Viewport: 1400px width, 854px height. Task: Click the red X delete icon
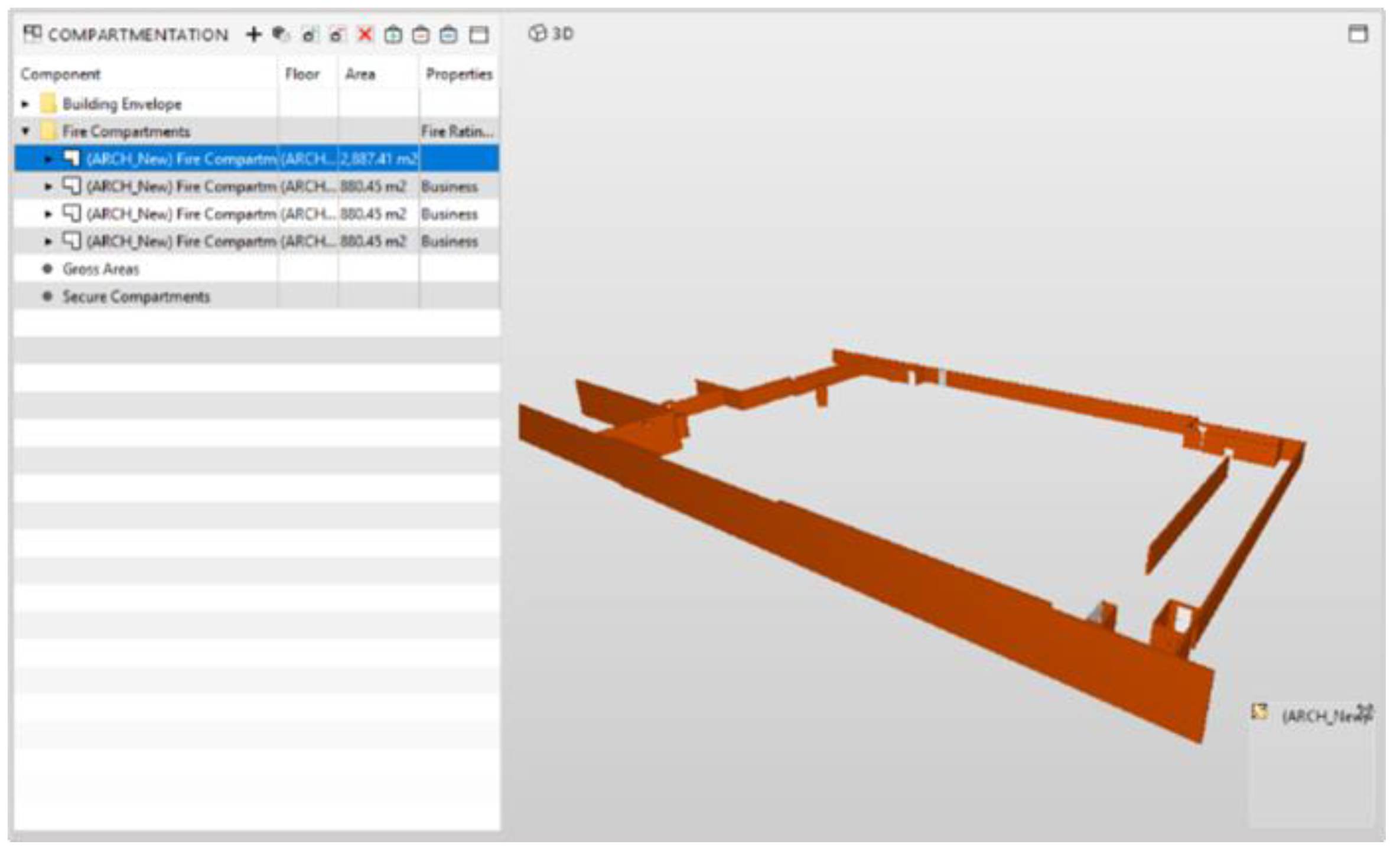point(366,34)
